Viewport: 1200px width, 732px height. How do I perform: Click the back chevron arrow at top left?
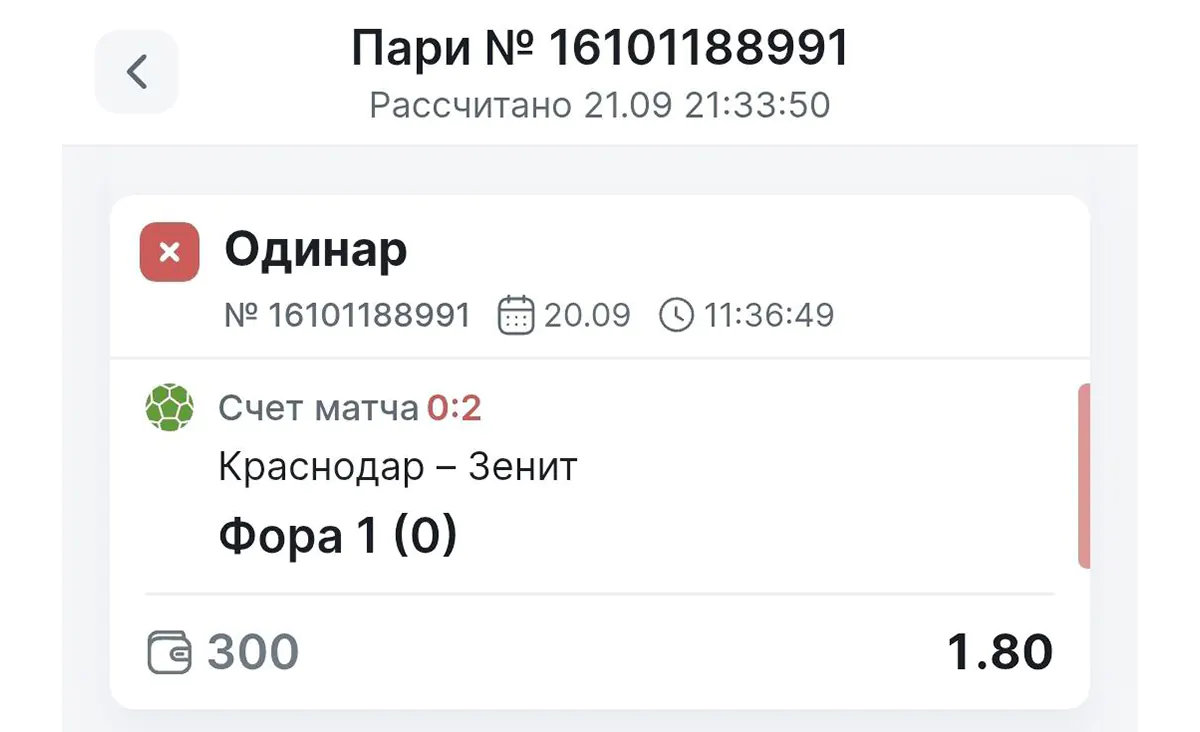136,71
